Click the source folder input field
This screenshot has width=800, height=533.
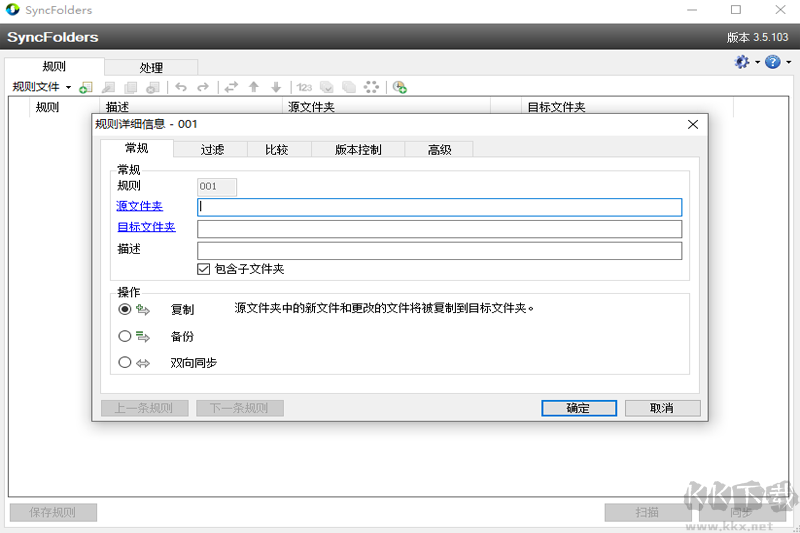pos(439,207)
